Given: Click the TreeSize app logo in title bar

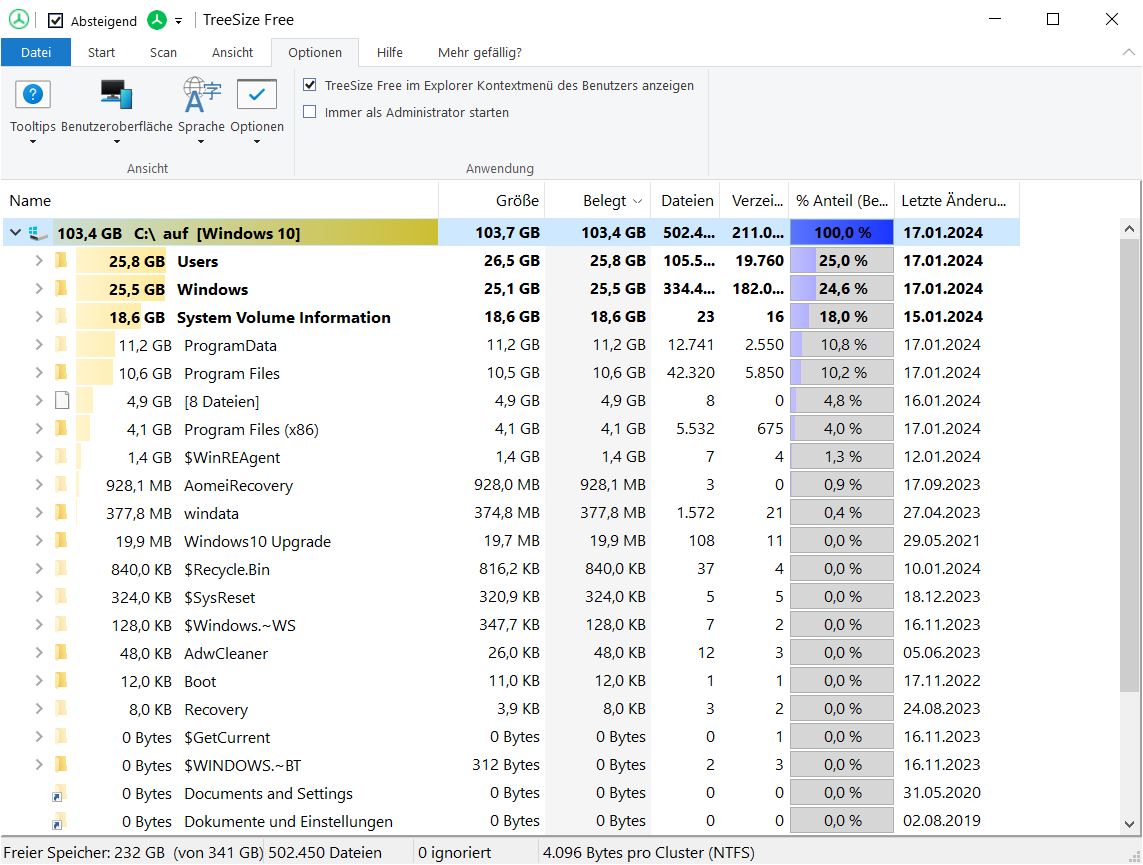Looking at the screenshot, I should [18, 20].
